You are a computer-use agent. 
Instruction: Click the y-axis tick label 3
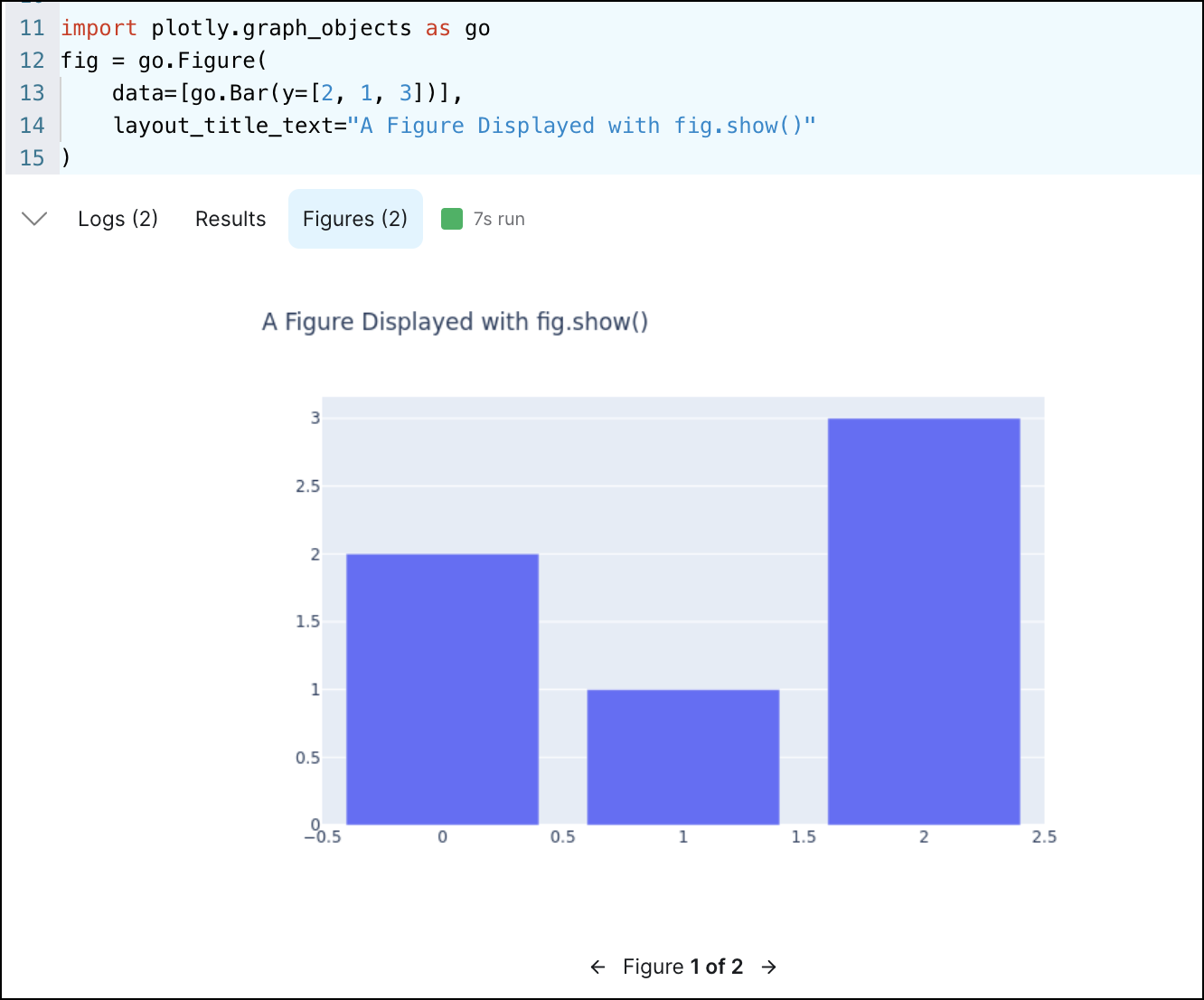(x=315, y=419)
